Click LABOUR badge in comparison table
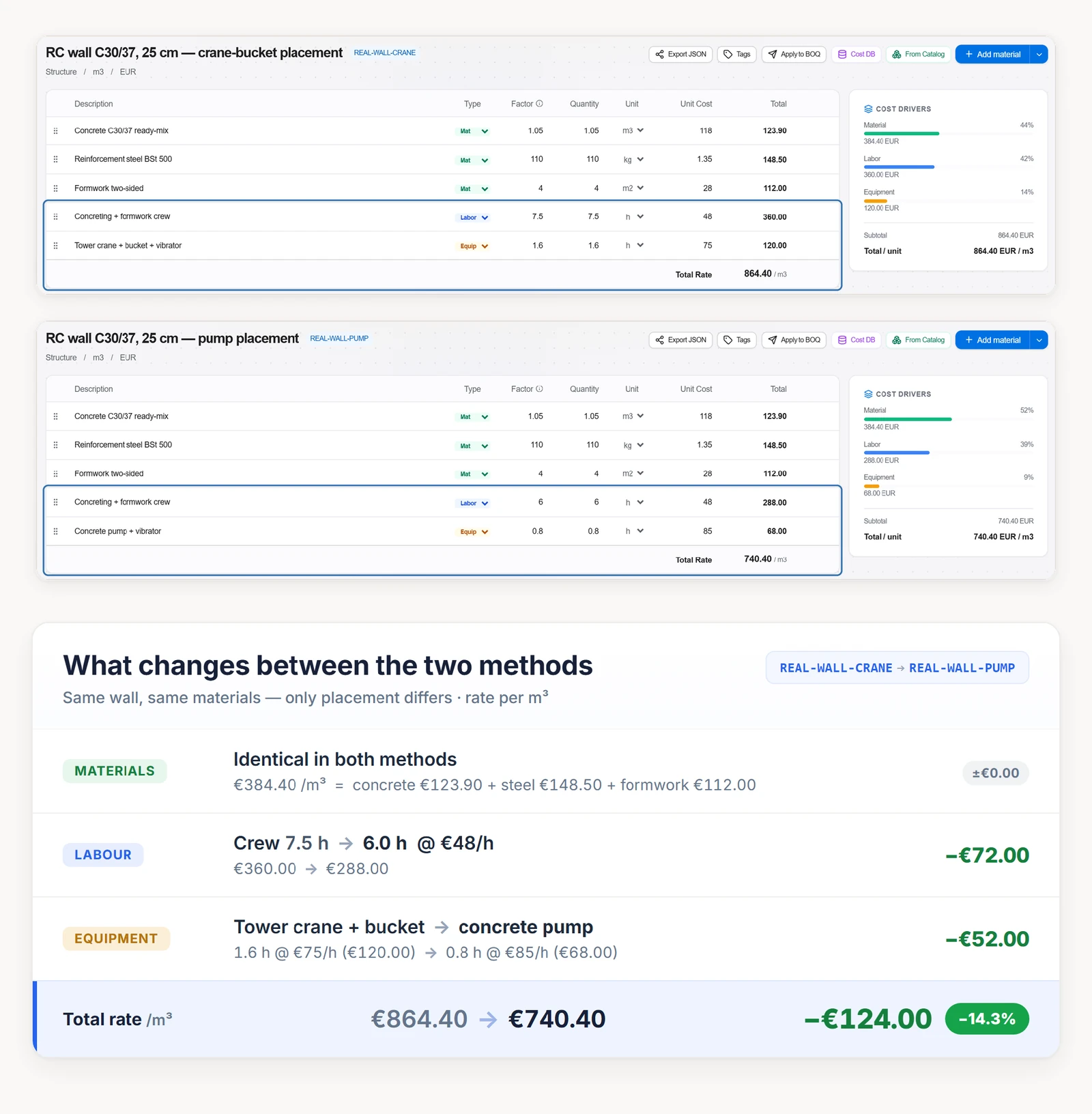 (x=103, y=855)
